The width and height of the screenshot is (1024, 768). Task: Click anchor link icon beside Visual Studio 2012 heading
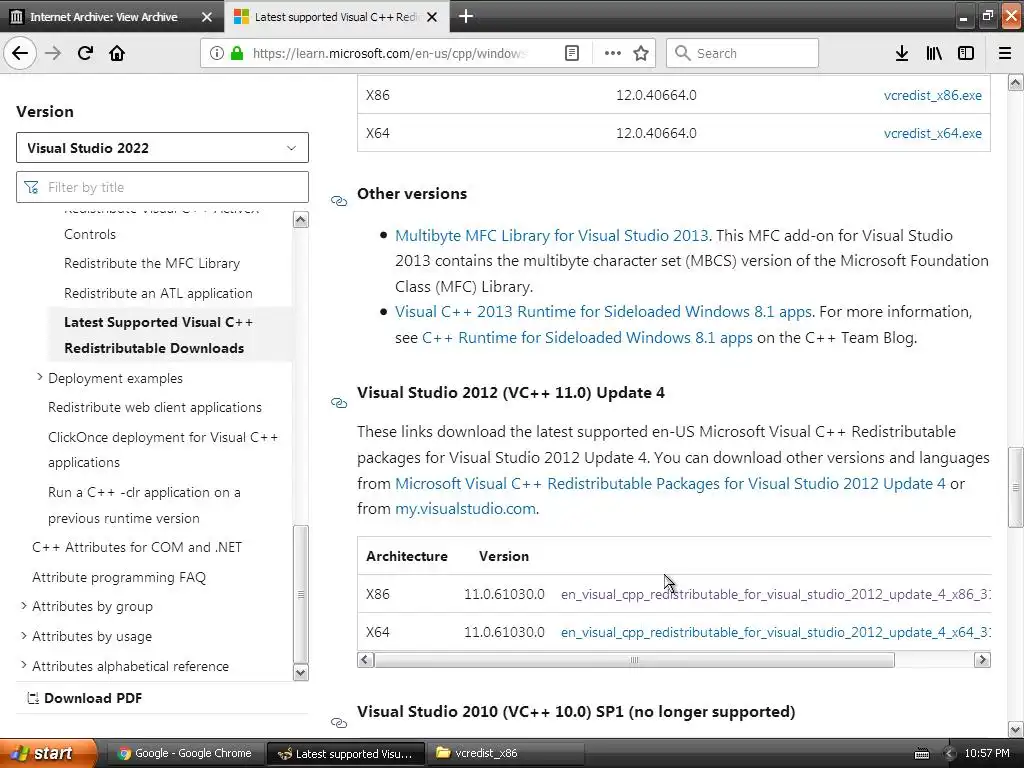(x=339, y=403)
